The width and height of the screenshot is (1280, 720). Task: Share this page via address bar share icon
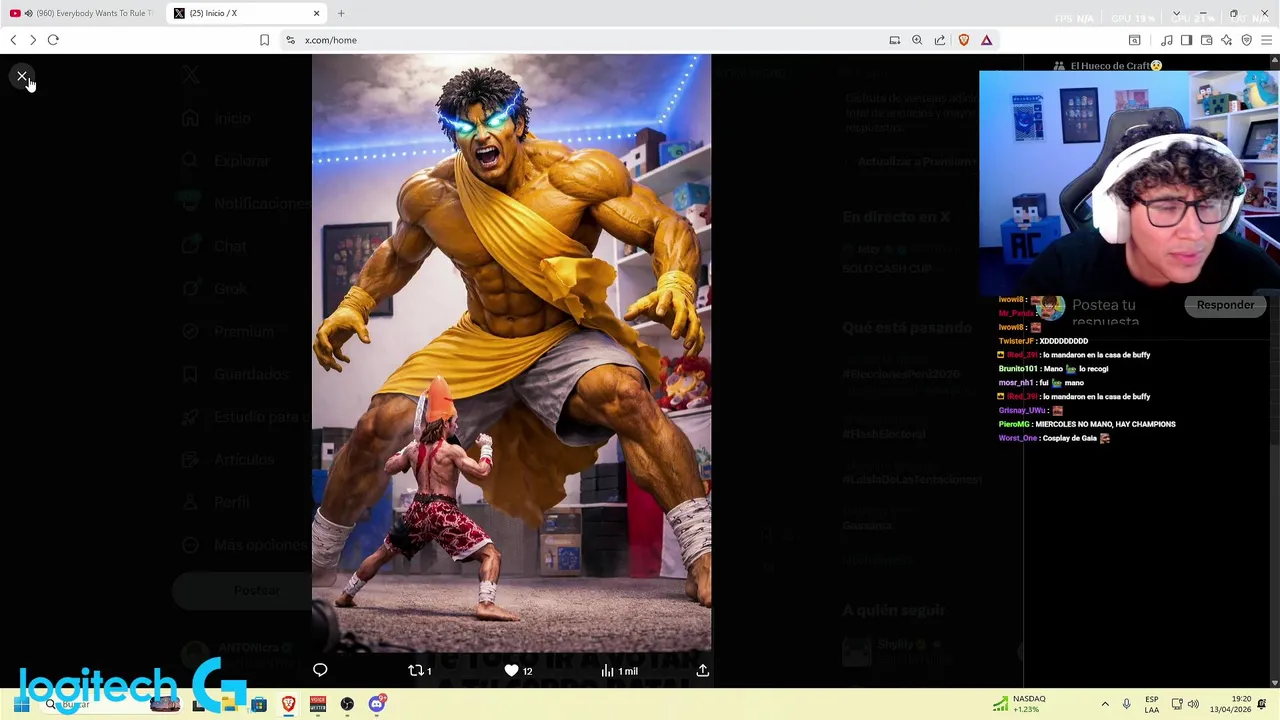pyautogui.click(x=940, y=40)
